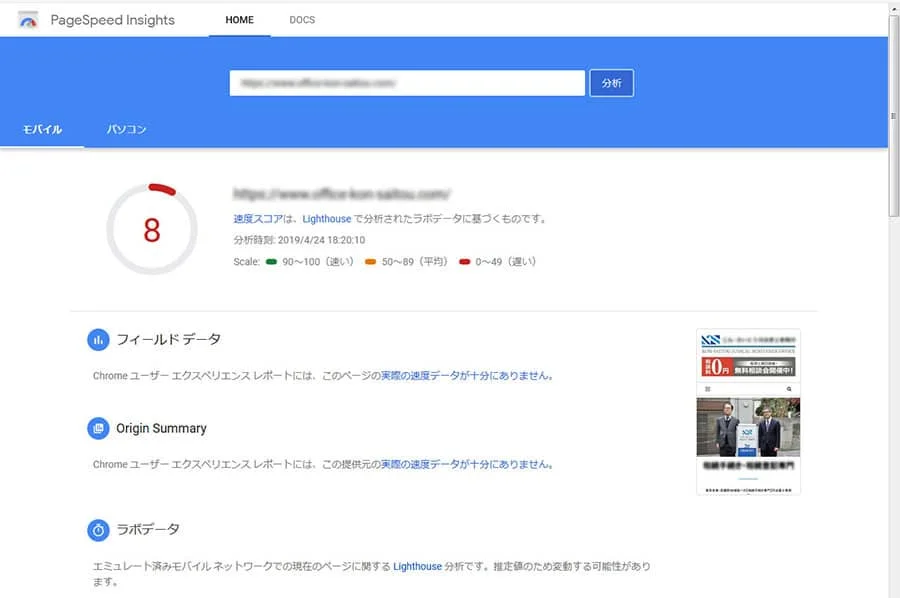Screen dimensions: 900x598
Task: Click the ラボデータ stopwatch icon
Action: click(x=98, y=530)
